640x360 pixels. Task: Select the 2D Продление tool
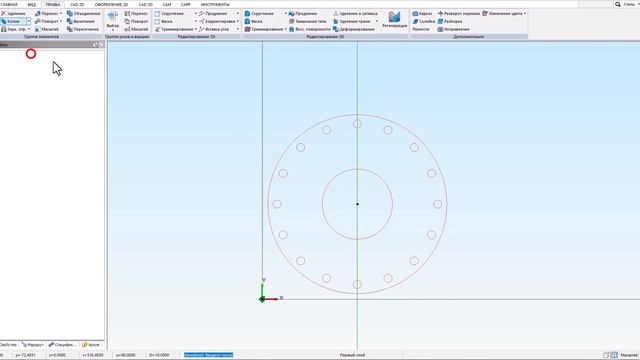(213, 13)
